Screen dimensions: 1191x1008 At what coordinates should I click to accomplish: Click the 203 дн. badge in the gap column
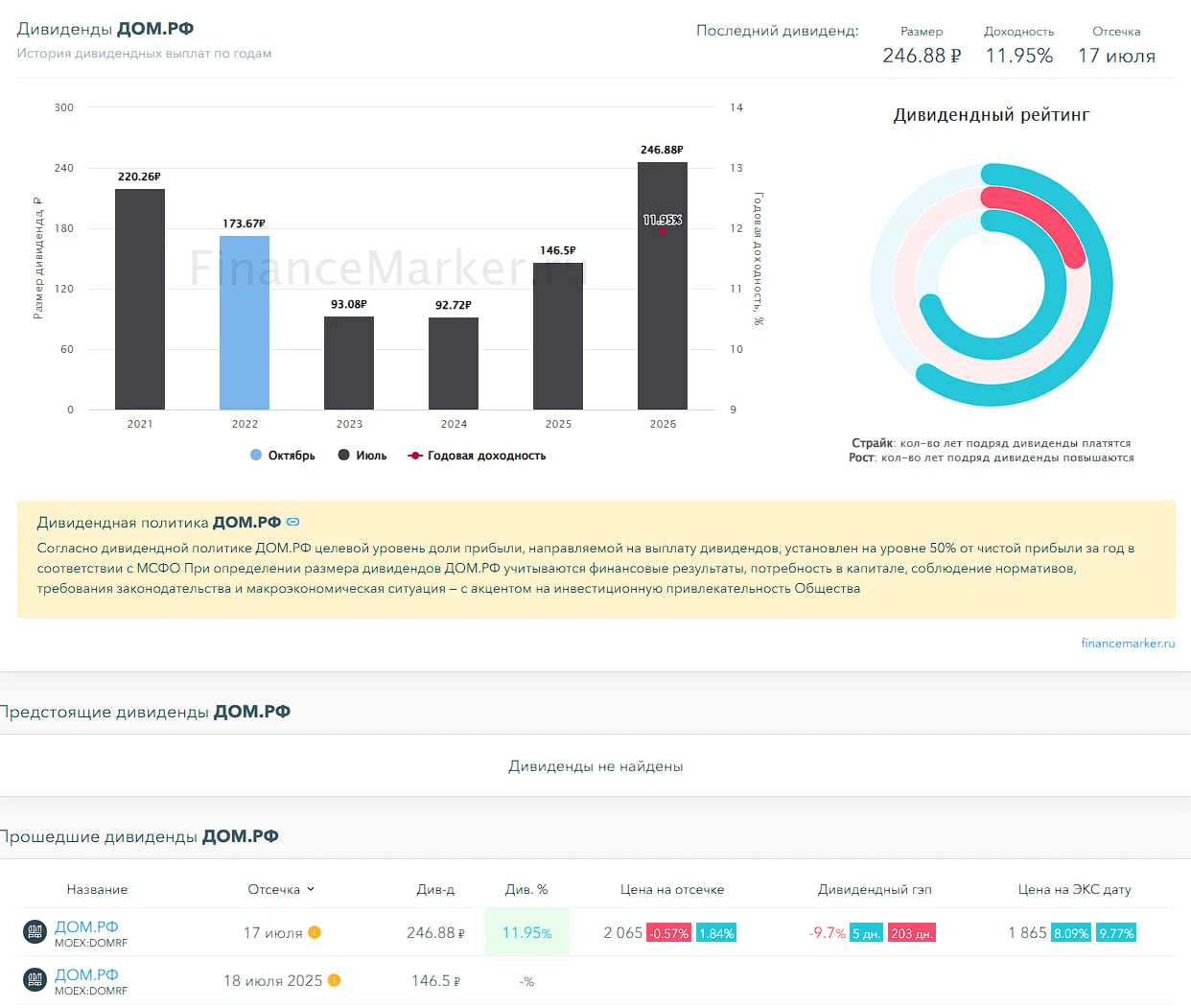(x=912, y=933)
